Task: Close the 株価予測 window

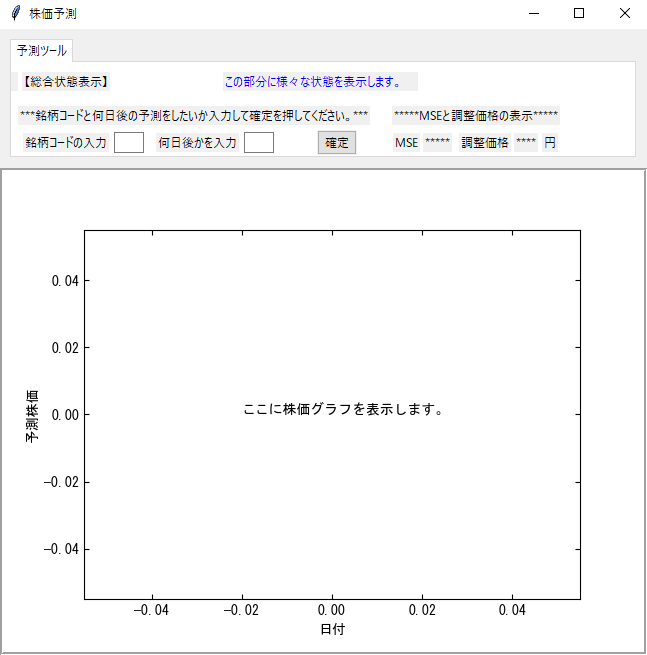Action: 624,13
